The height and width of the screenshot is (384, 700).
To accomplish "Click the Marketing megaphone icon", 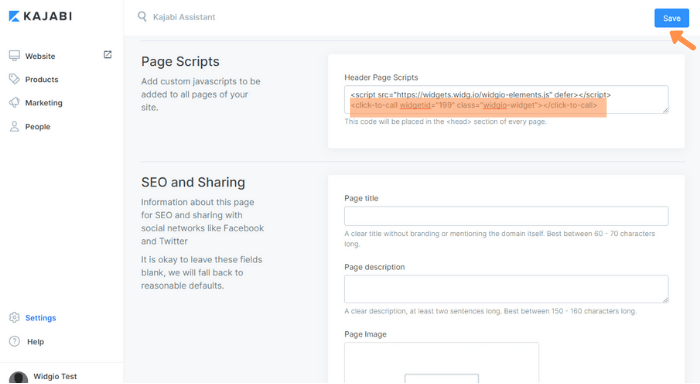I will tap(14, 102).
